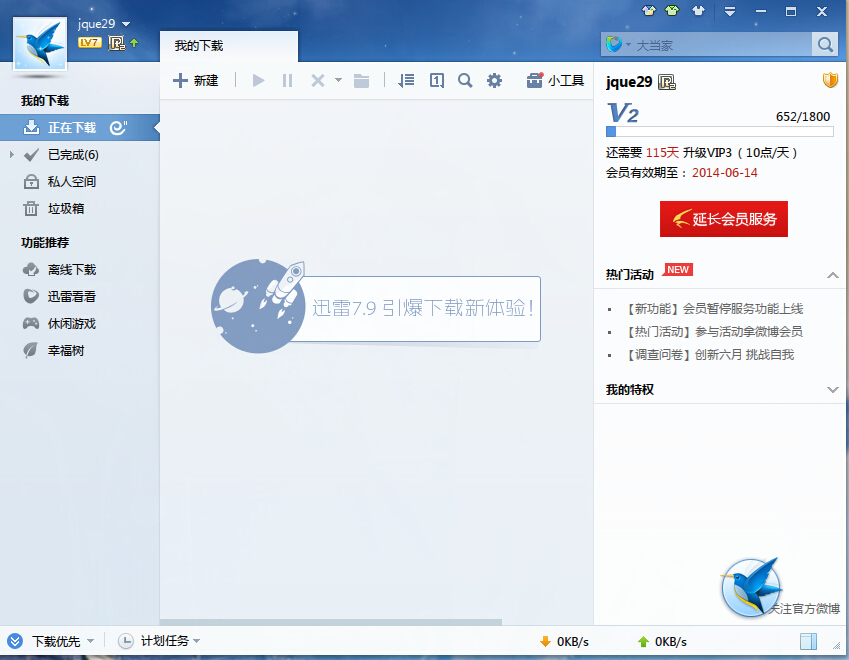Open the download folder icon in the toolbar

click(x=361, y=81)
